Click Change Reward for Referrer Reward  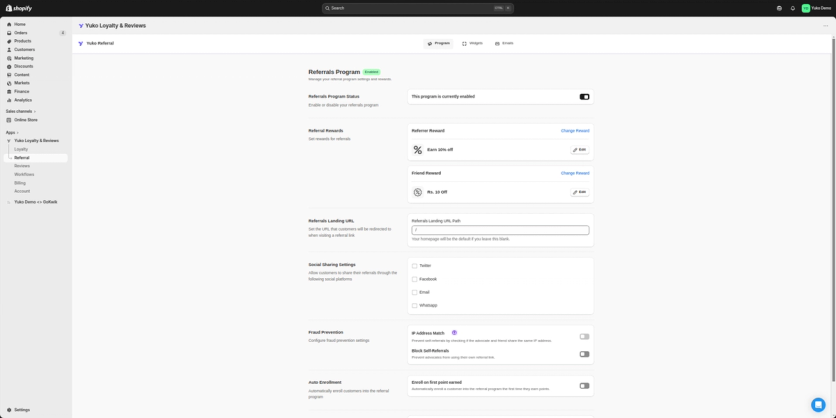click(x=575, y=131)
